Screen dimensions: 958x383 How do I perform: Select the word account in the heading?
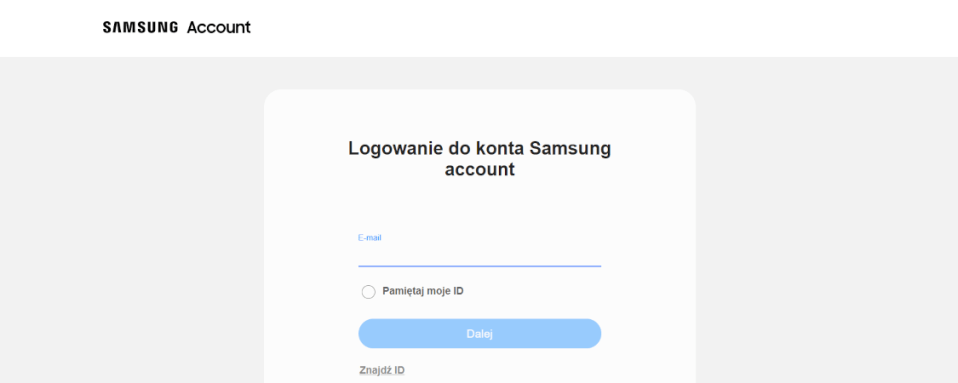click(x=480, y=170)
